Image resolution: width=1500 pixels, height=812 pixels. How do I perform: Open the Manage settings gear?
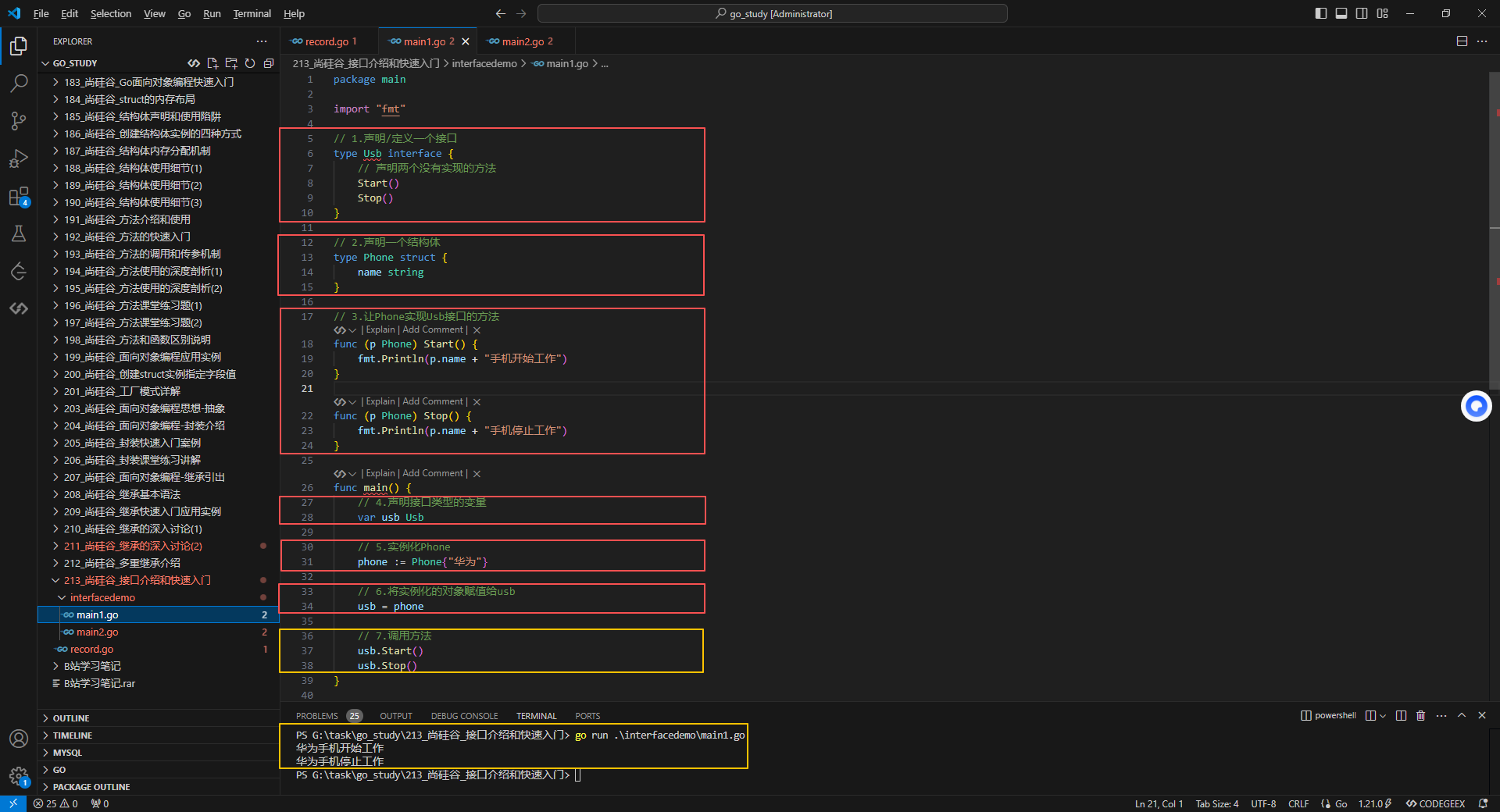(19, 776)
